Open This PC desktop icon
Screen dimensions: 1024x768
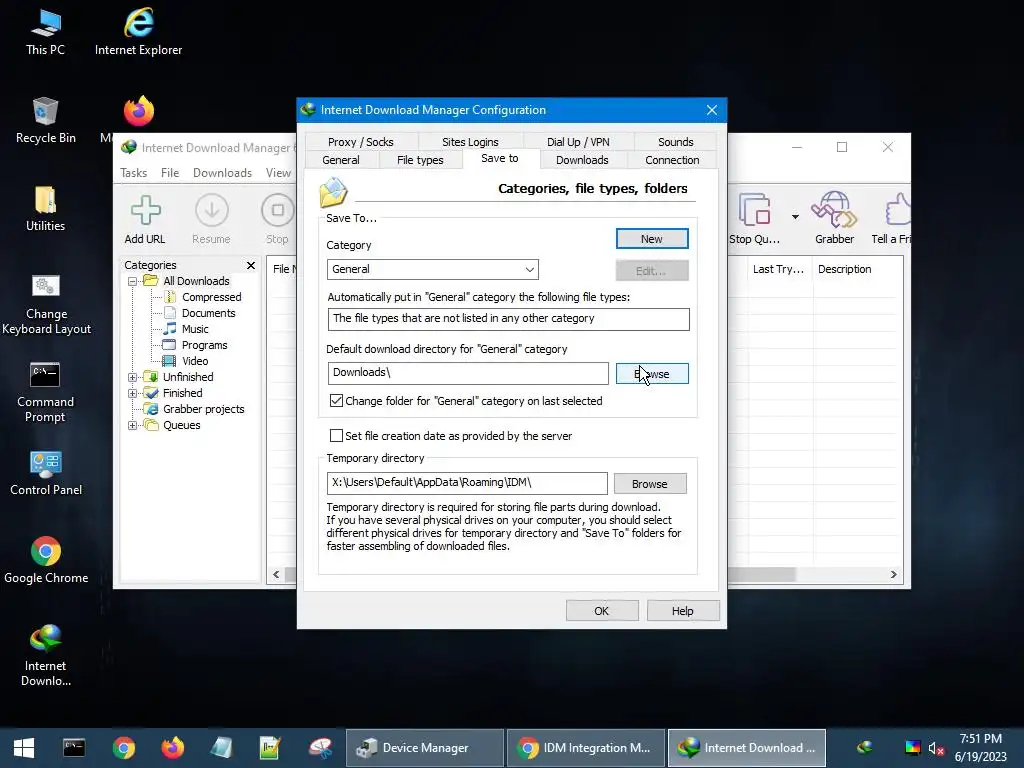coord(45,31)
